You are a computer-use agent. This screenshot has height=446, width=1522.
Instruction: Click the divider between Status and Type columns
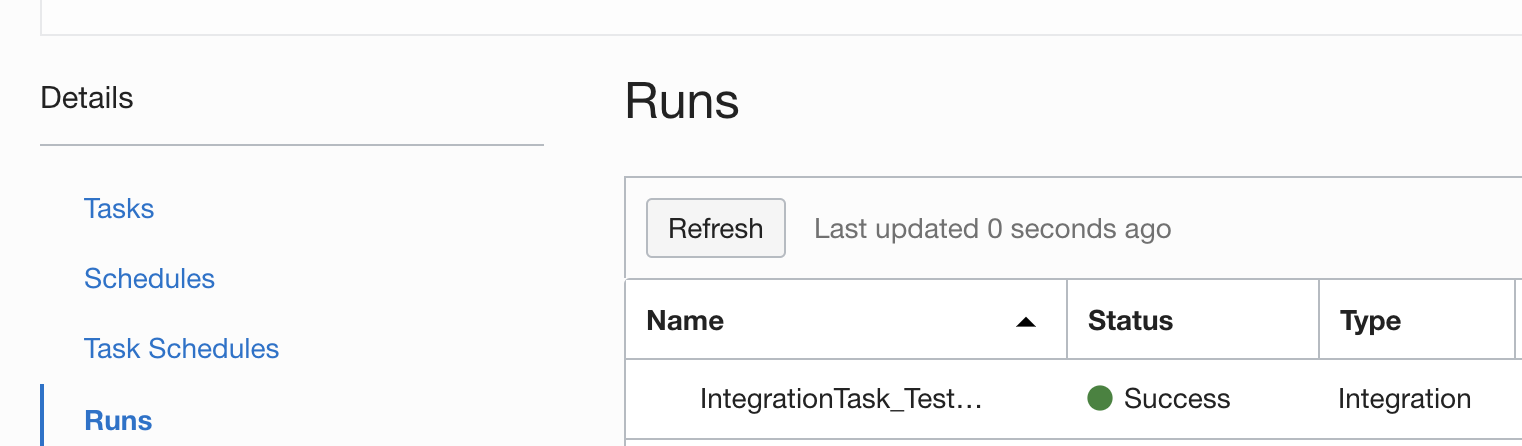pos(1319,321)
